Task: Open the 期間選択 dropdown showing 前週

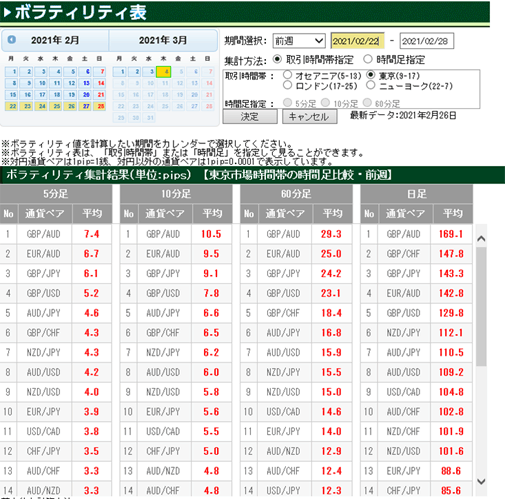Action: [299, 41]
